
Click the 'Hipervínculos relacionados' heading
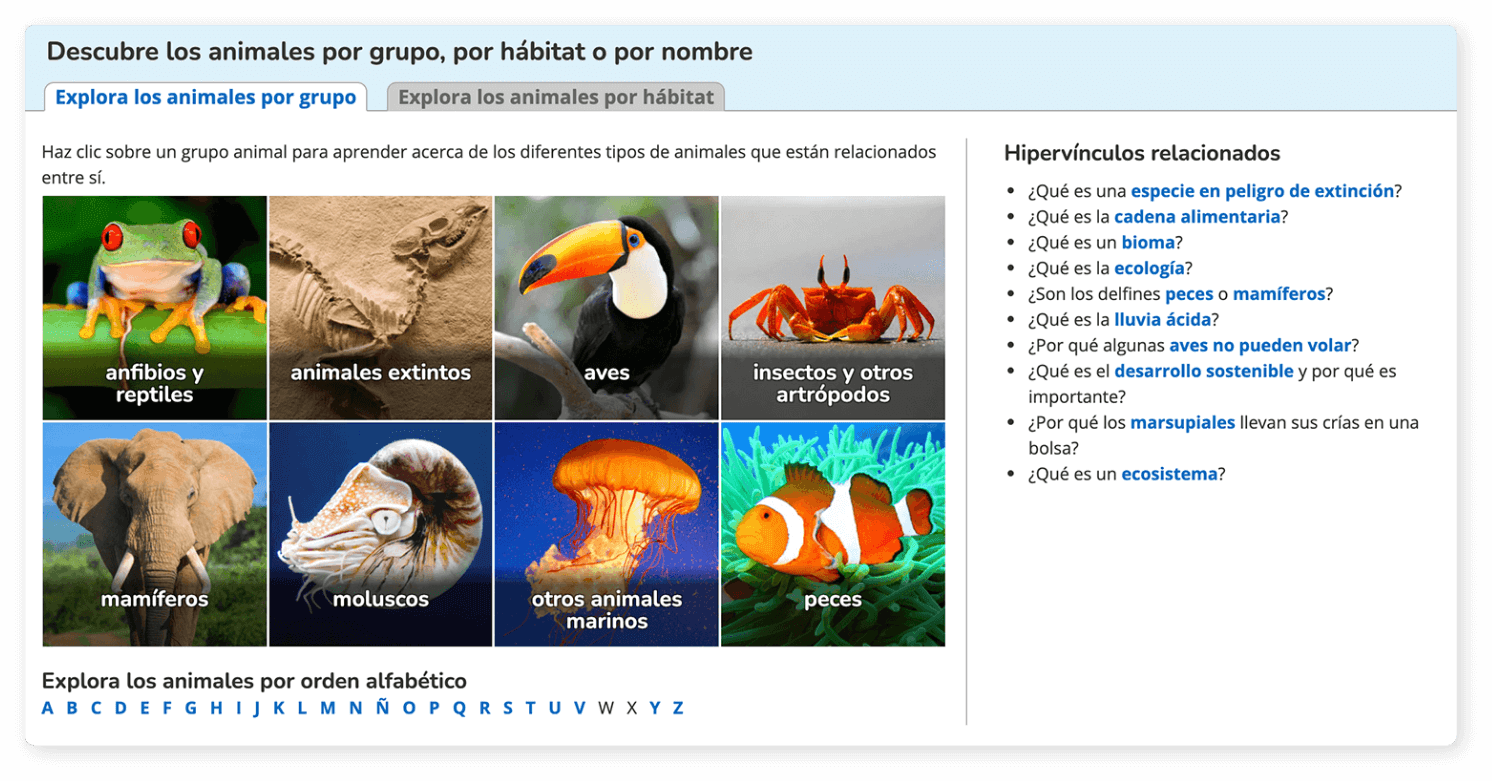tap(1142, 153)
